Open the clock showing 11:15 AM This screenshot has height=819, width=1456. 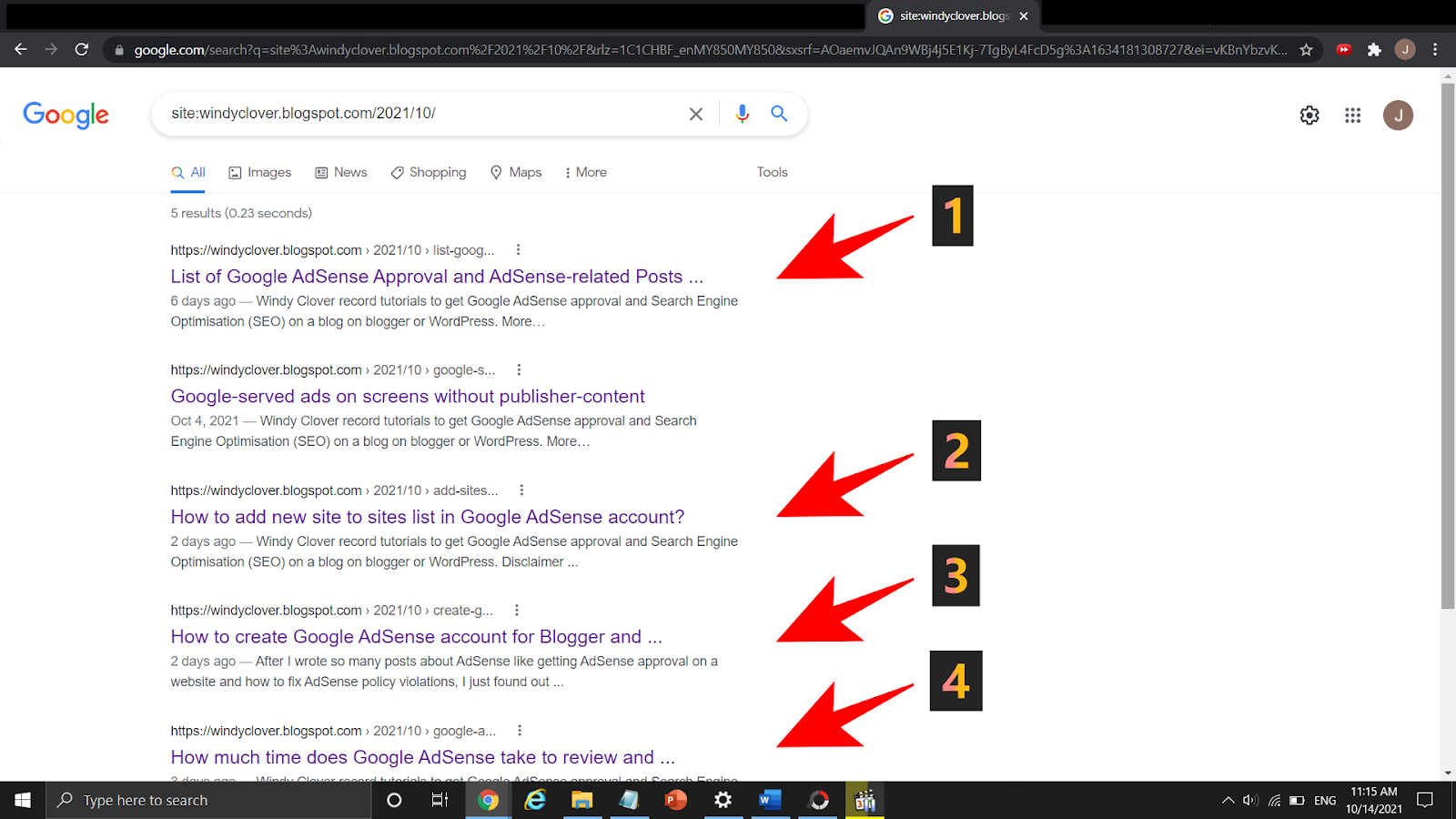pos(1373,800)
